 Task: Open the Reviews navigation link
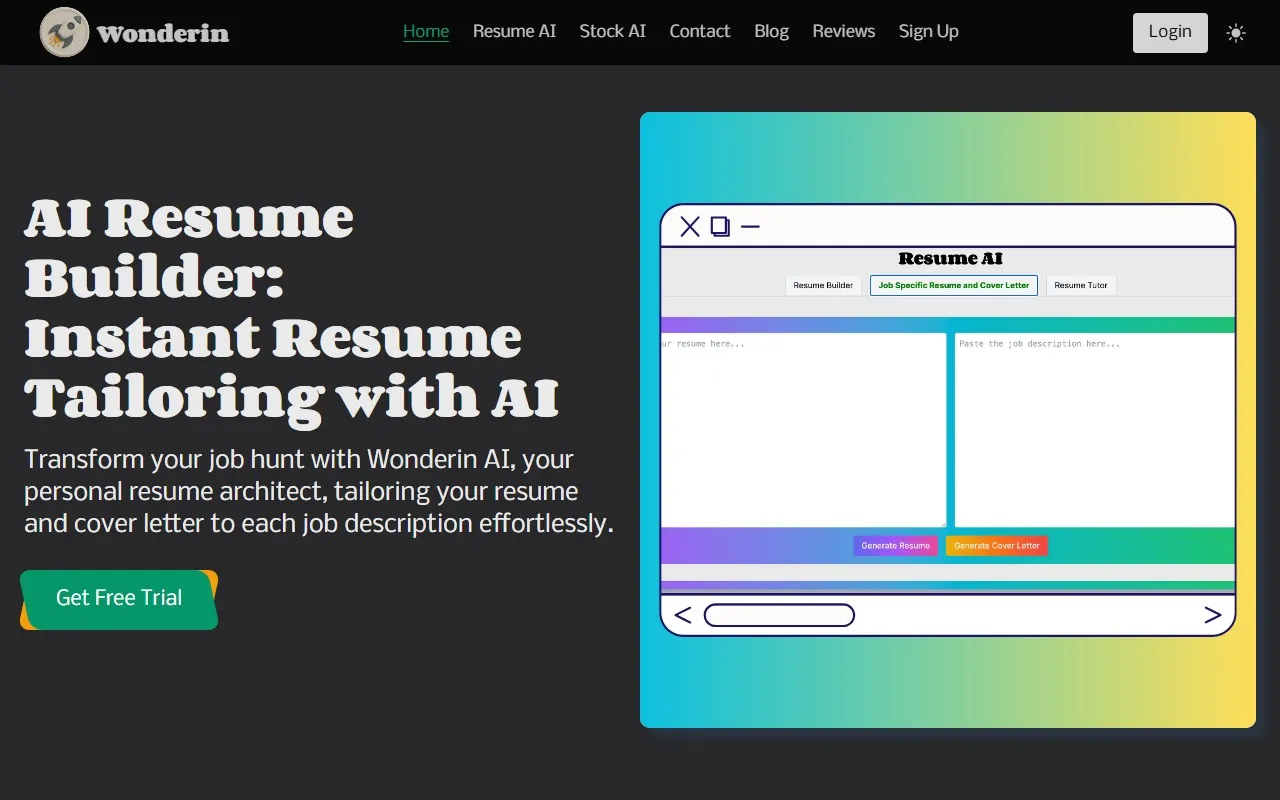843,31
